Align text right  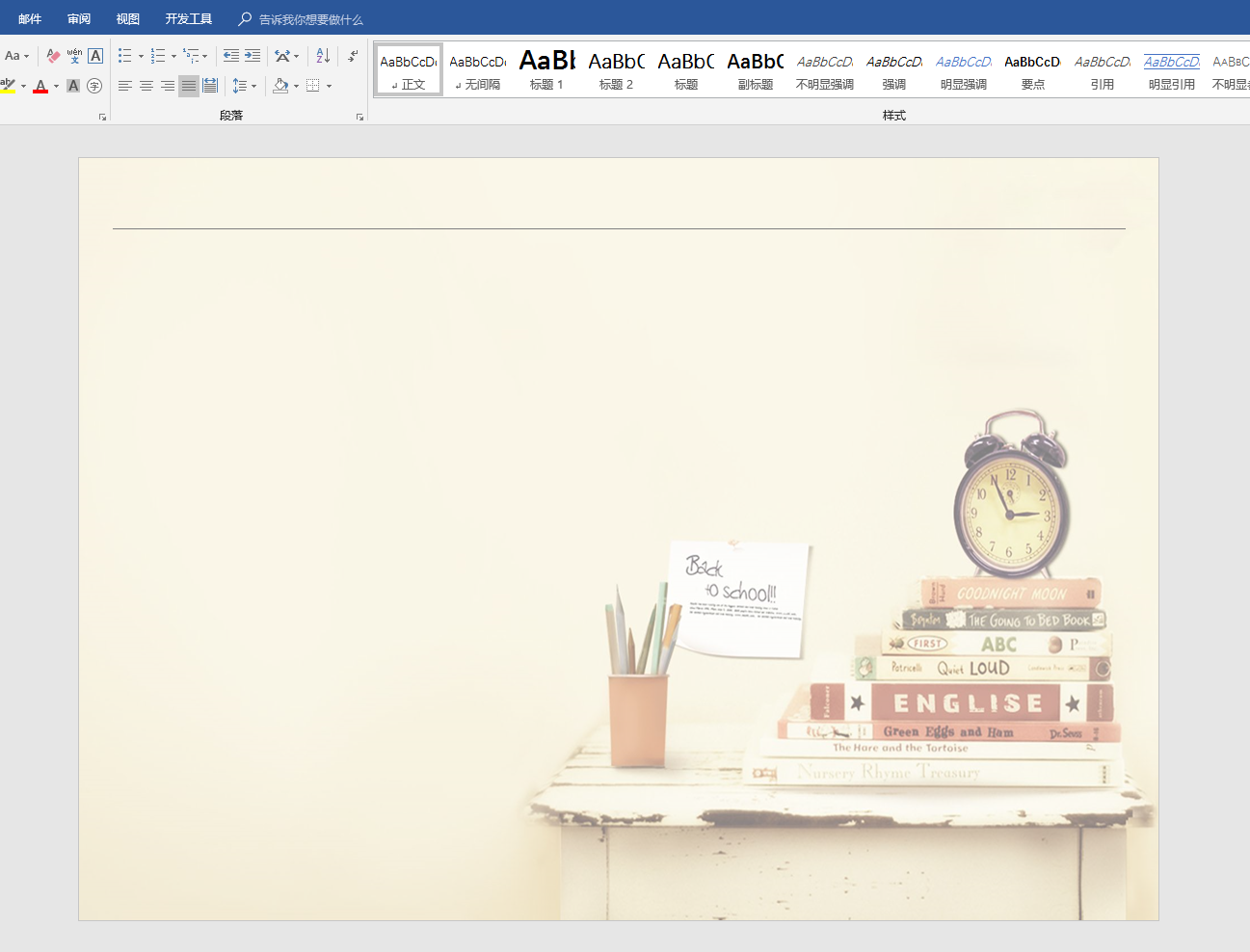coord(168,86)
